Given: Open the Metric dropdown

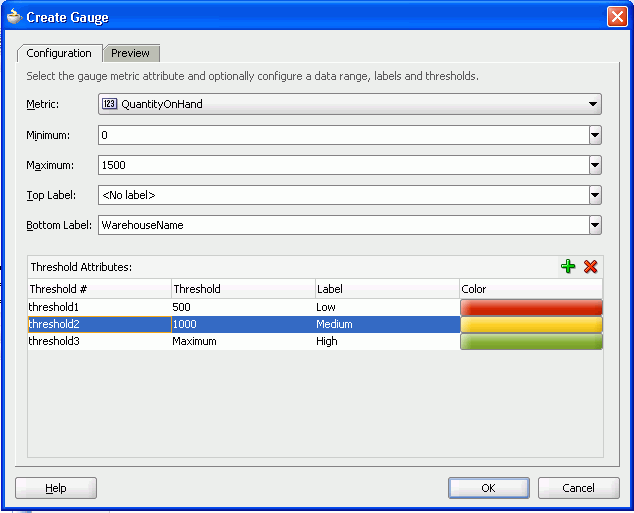Looking at the screenshot, I should pyautogui.click(x=350, y=104).
